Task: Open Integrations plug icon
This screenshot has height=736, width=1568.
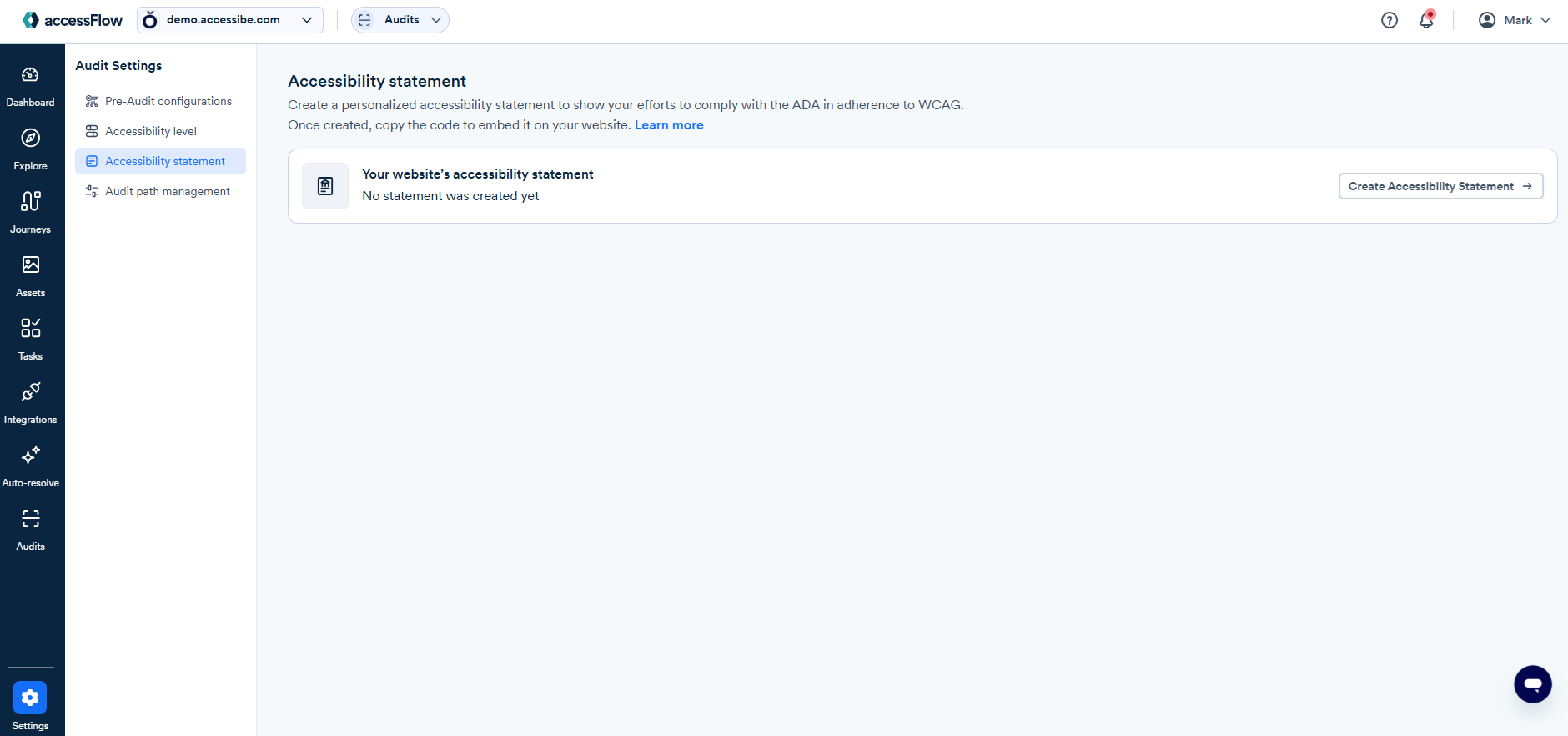Action: tap(30, 391)
